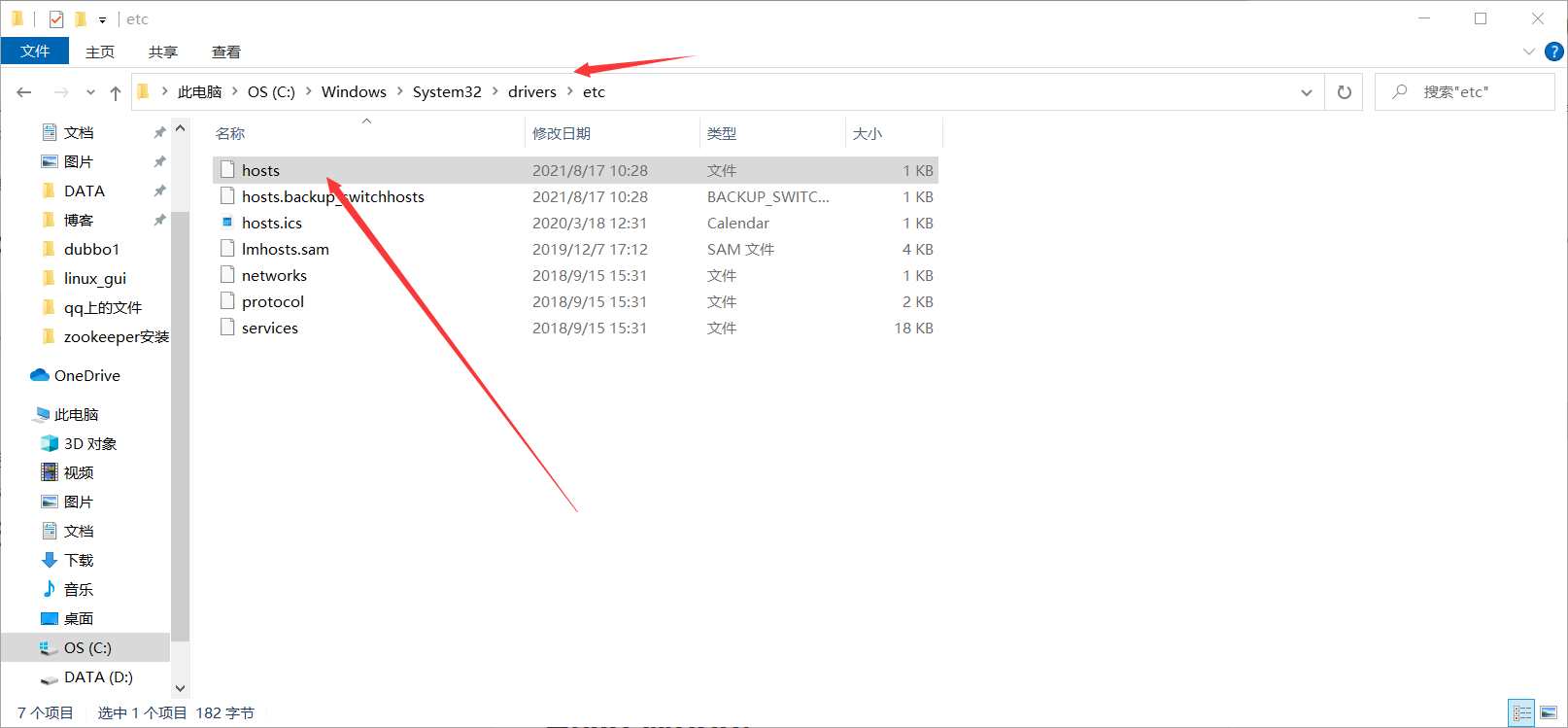Click the new folder icon in title bar
The height and width of the screenshot is (728, 1568).
tap(81, 18)
